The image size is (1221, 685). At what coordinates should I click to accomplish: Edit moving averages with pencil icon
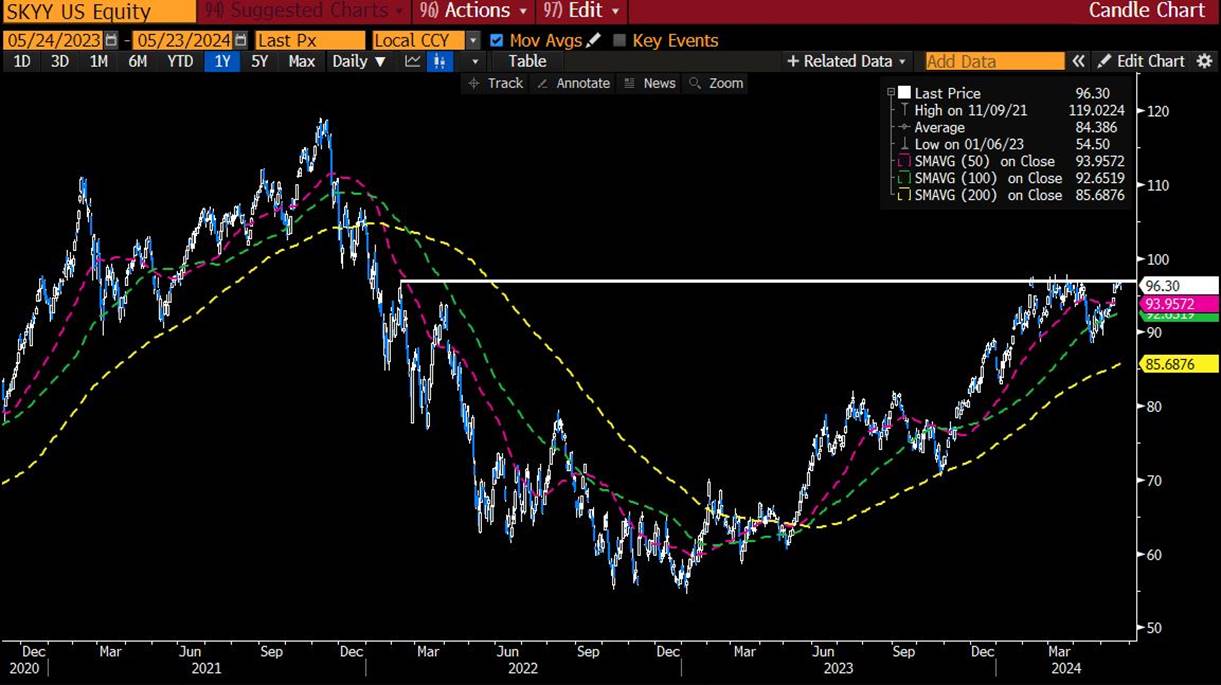coord(594,40)
